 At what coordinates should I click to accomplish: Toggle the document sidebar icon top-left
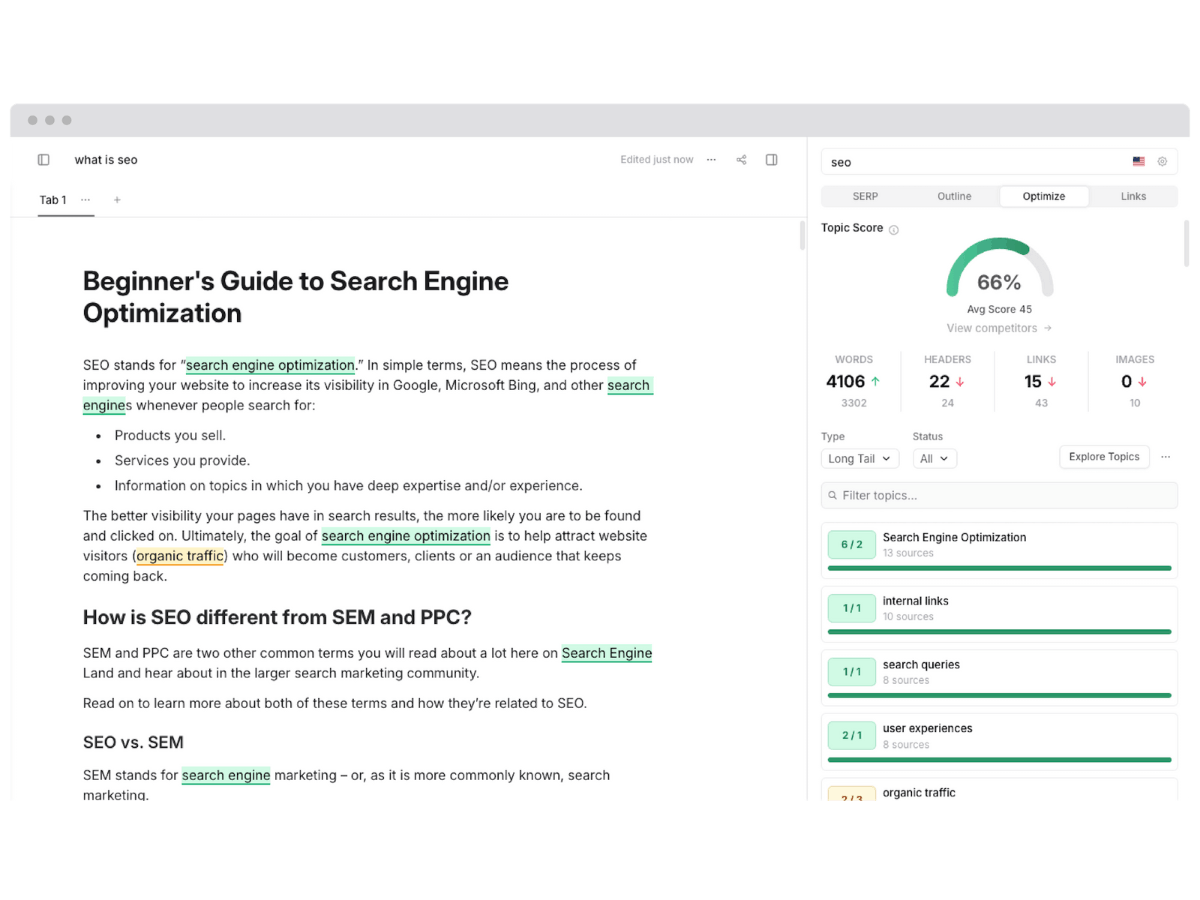(43, 159)
